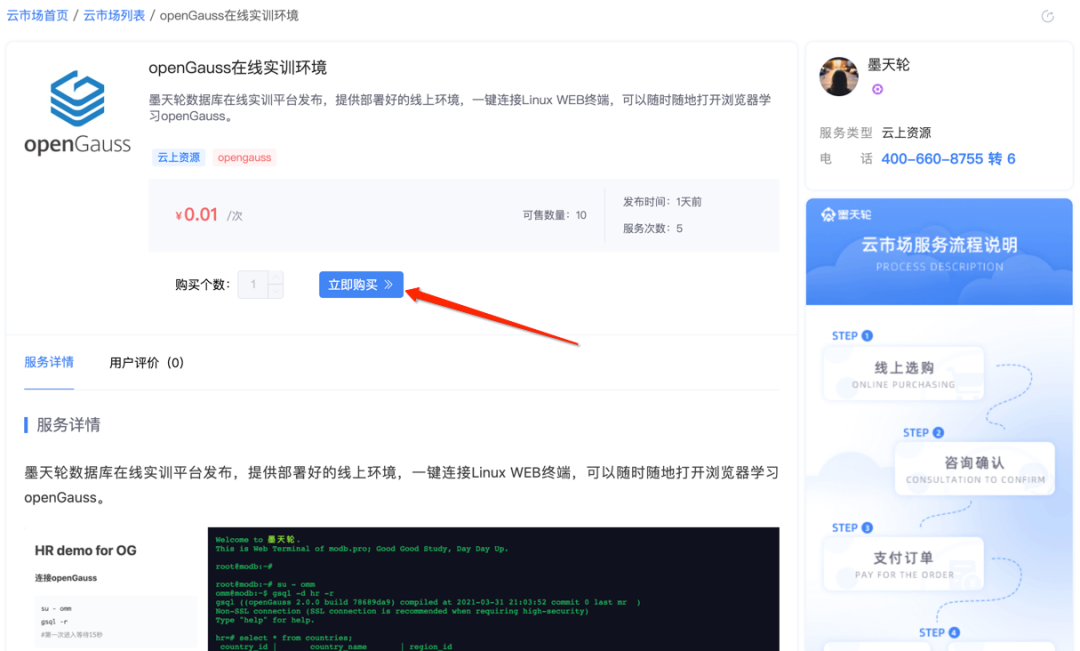The width and height of the screenshot is (1080, 651).
Task: Open the black terminal screenshot image
Action: pyautogui.click(x=493, y=589)
